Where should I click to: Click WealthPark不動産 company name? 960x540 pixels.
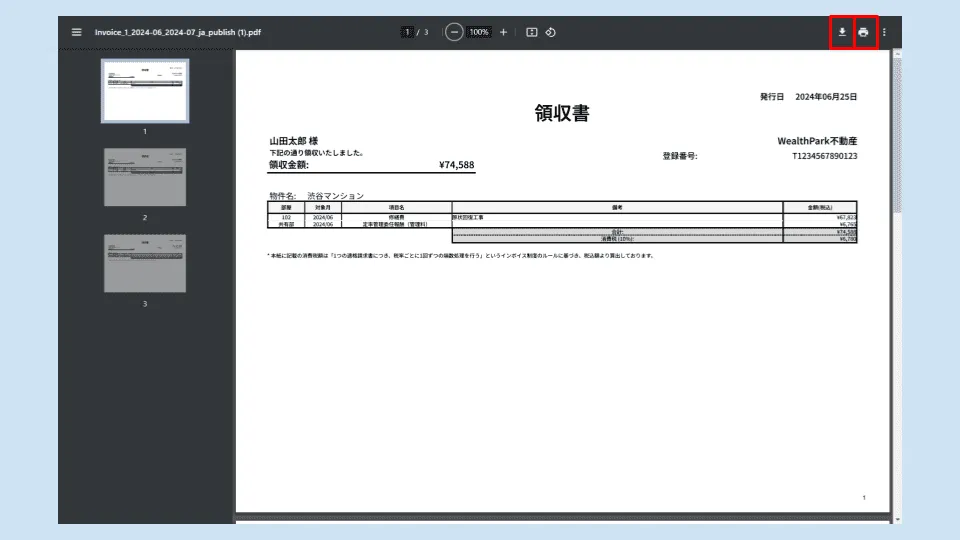point(817,141)
